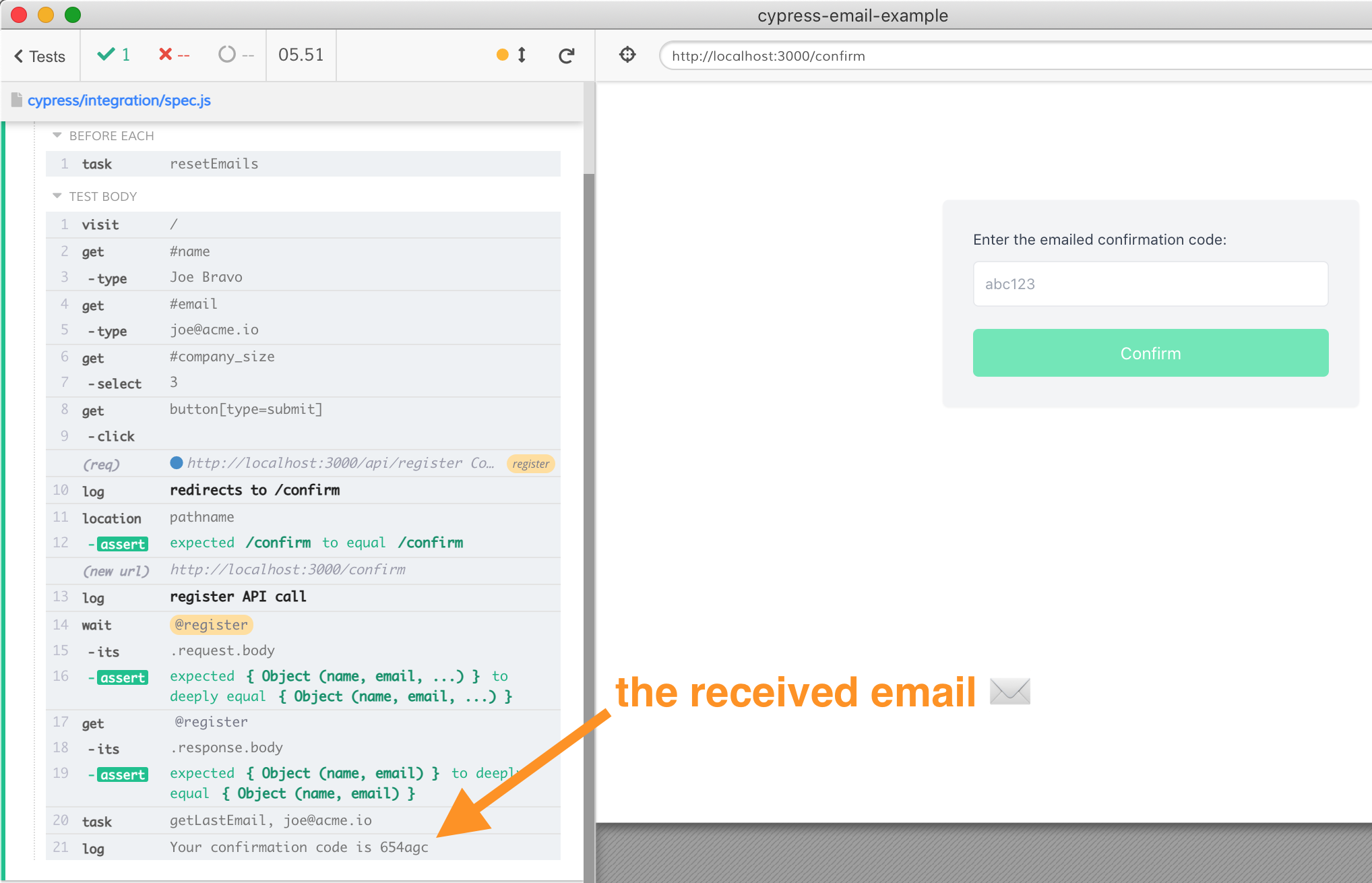Click the register route badge
Image resolution: width=1372 pixels, height=883 pixels.
click(x=530, y=464)
